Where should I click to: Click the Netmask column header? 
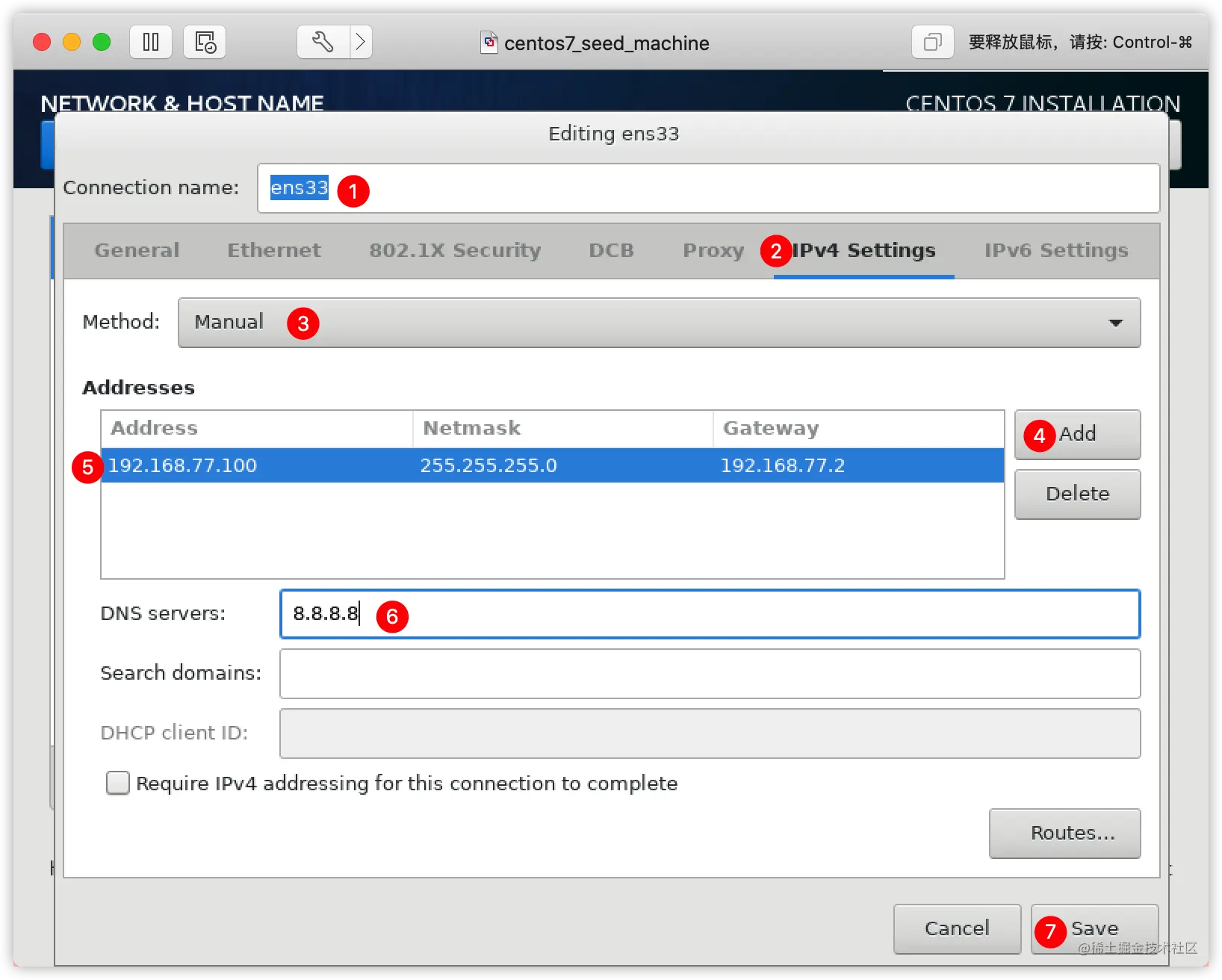(563, 429)
